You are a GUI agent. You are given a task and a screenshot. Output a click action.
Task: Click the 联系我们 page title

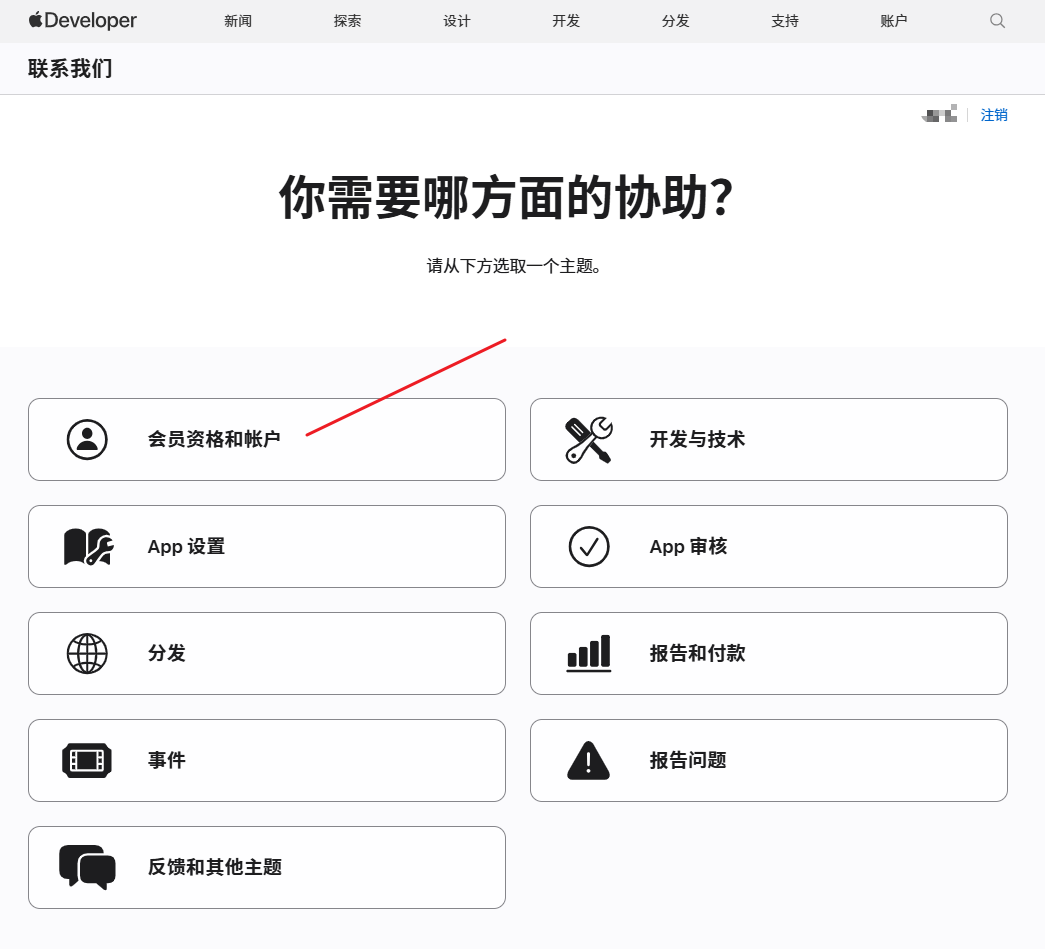coord(70,69)
